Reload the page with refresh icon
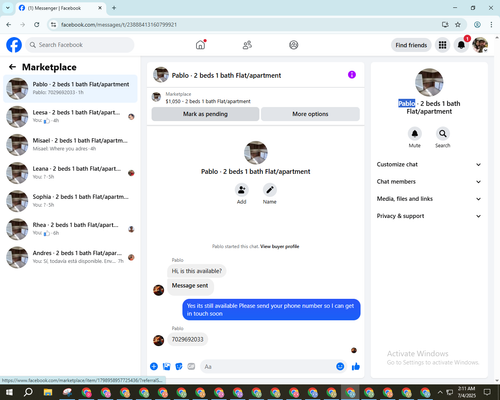This screenshot has width=500, height=400. click(37, 25)
